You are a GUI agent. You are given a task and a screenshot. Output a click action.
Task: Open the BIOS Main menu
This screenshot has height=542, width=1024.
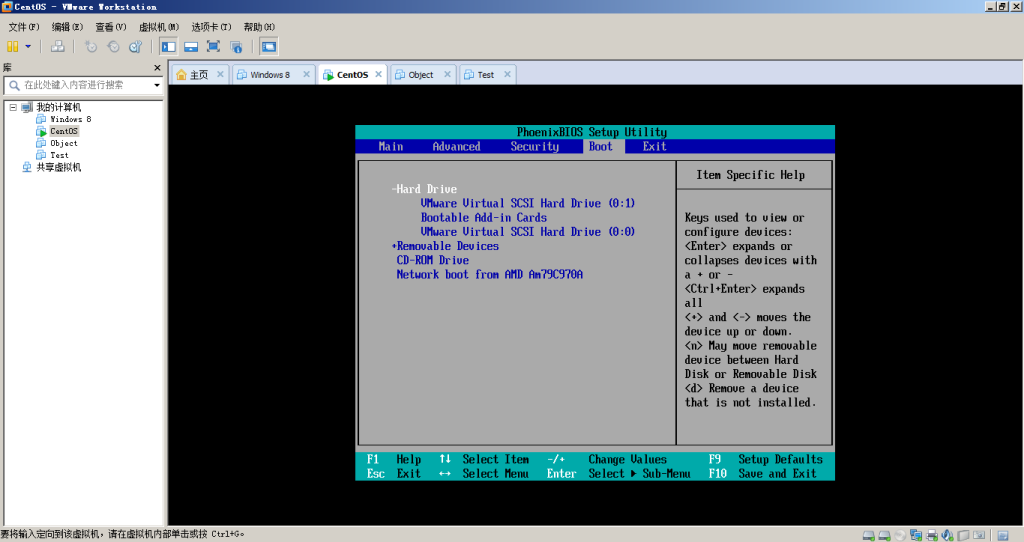point(391,146)
